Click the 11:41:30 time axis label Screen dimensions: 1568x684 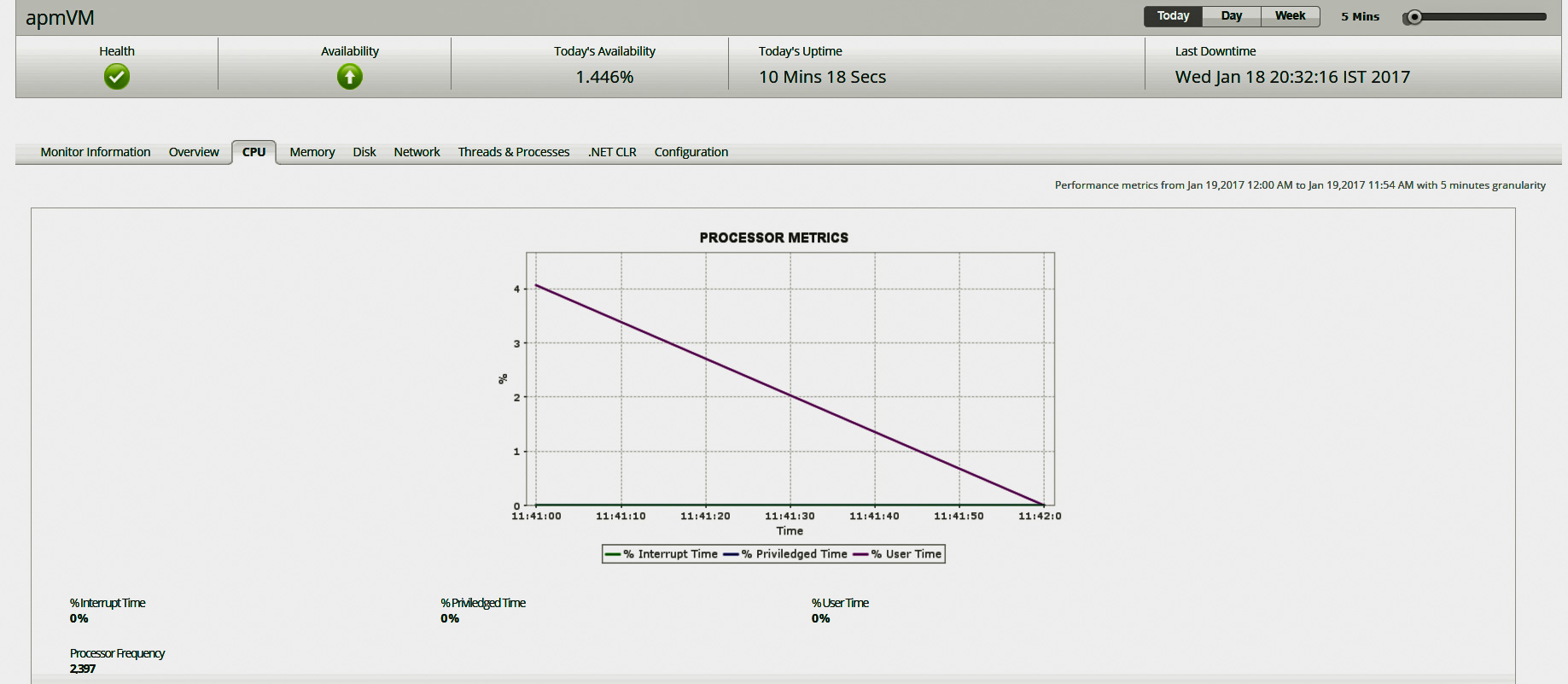[790, 516]
